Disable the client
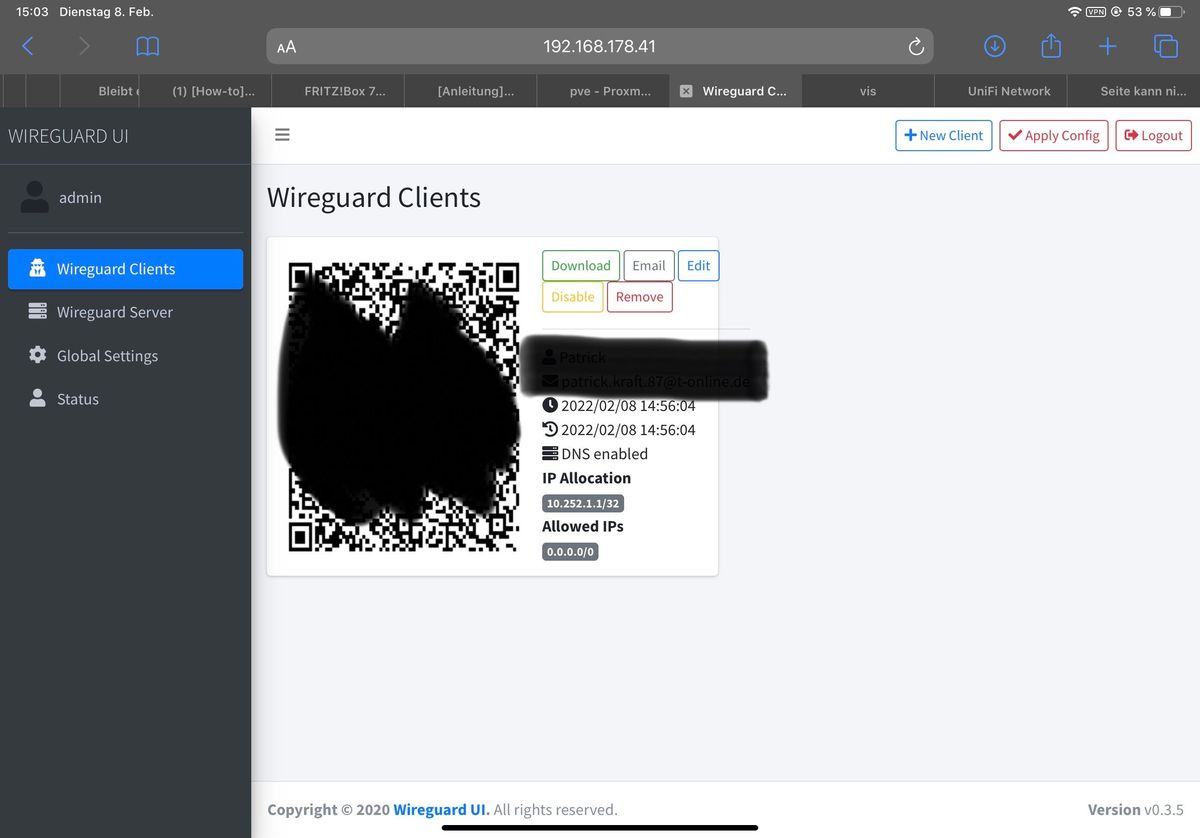The image size is (1200, 838). [x=573, y=297]
